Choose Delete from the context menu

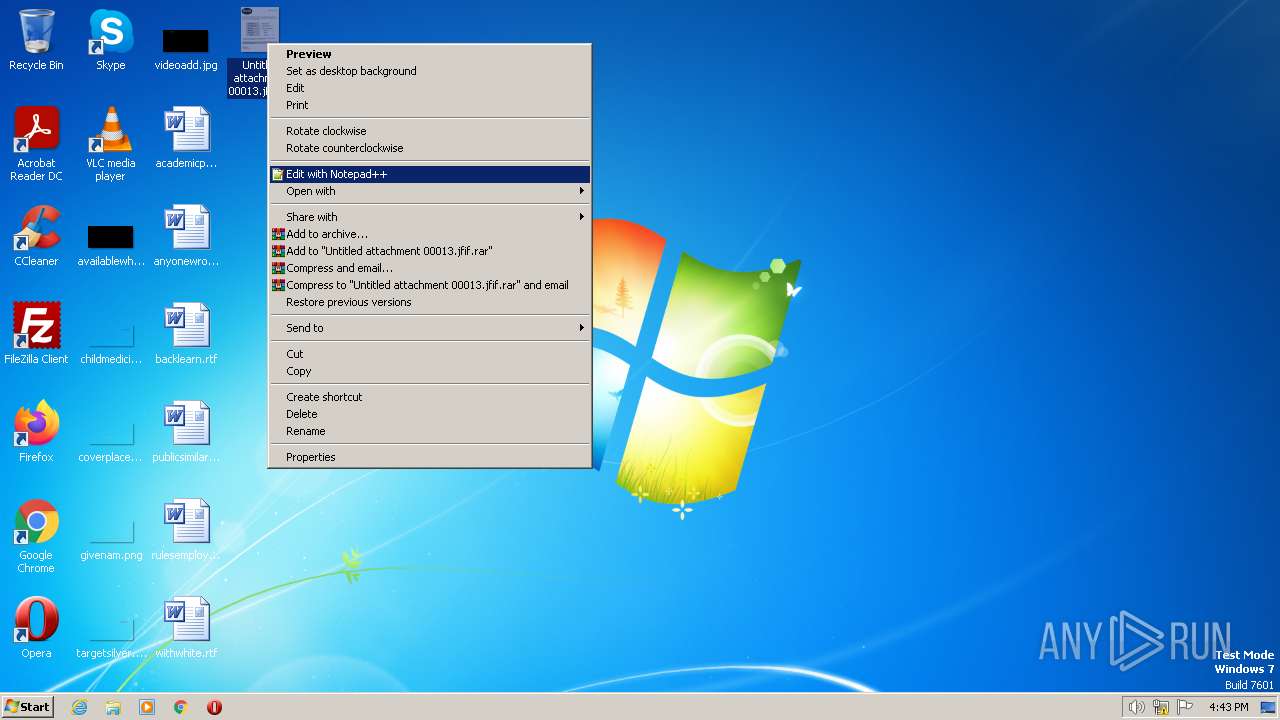(430, 414)
